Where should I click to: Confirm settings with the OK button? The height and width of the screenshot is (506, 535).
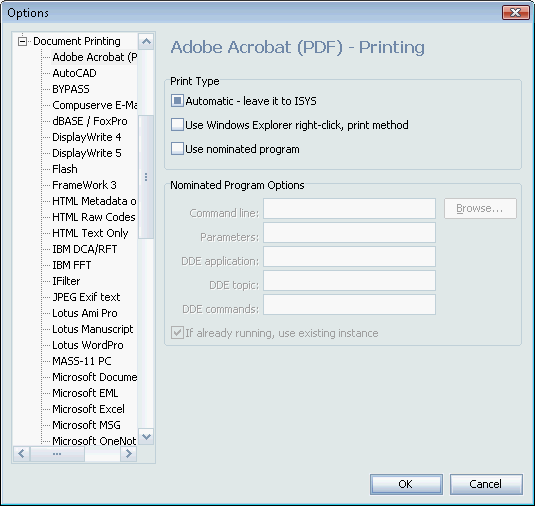click(406, 484)
